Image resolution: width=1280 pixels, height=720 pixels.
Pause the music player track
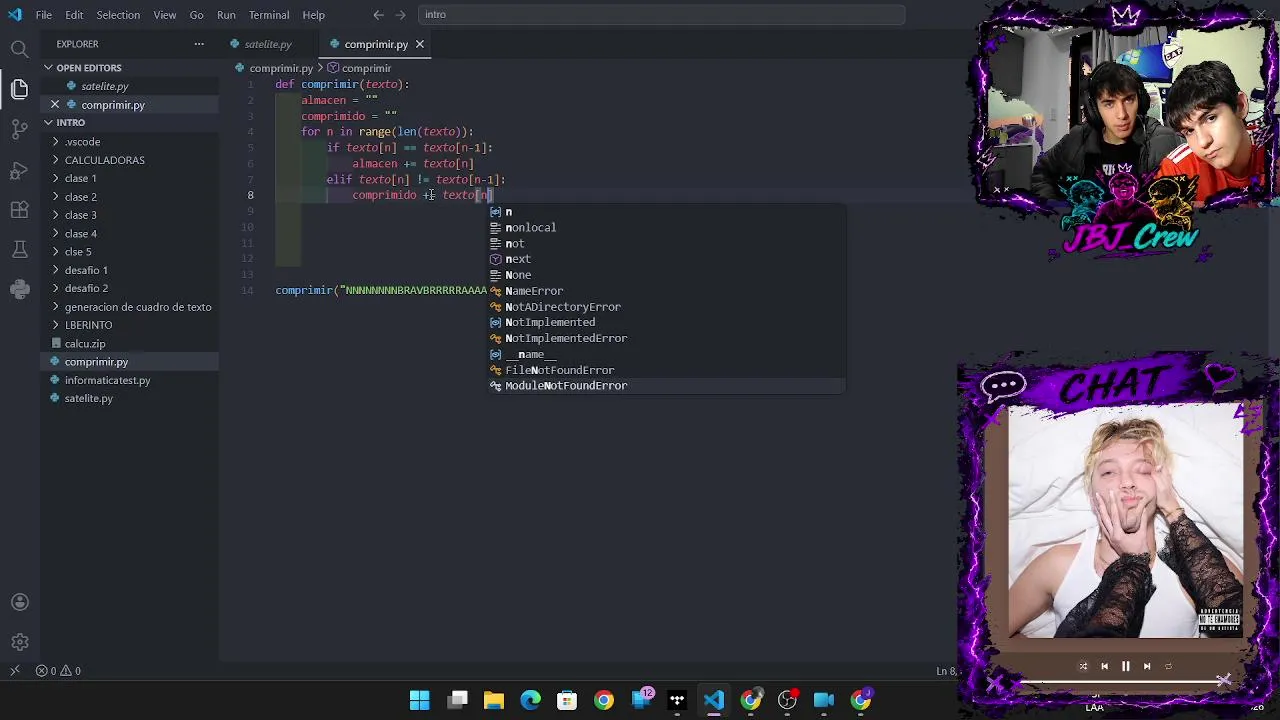coord(1125,666)
